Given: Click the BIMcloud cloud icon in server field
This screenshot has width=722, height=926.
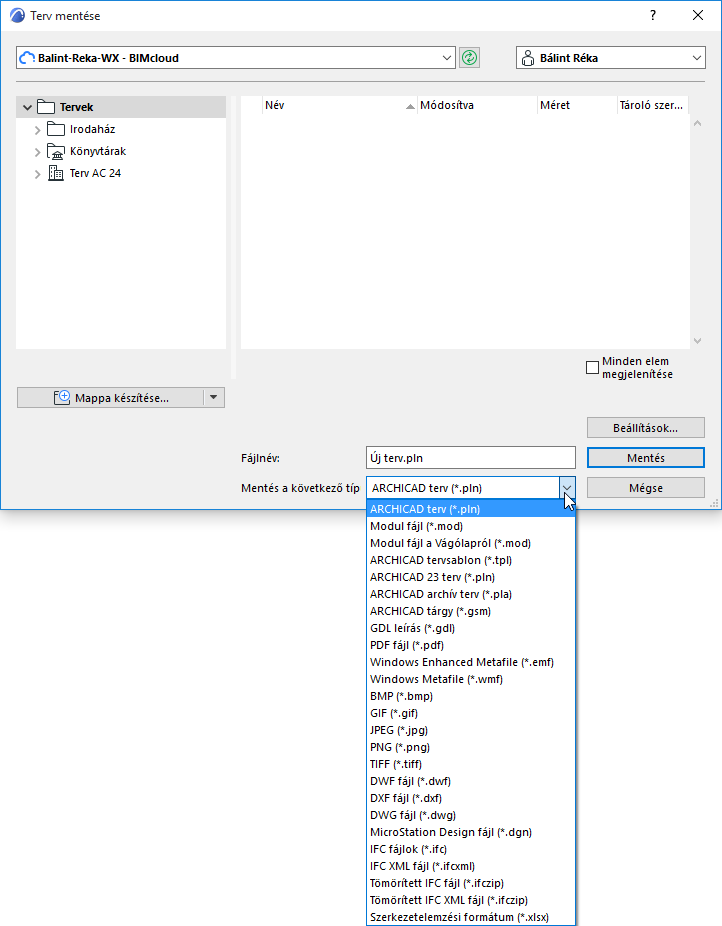Looking at the screenshot, I should tap(27, 58).
